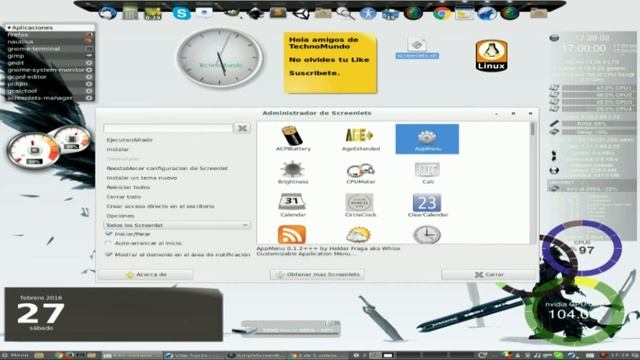Image resolution: width=640 pixels, height=360 pixels.
Task: Launch gnome-system-monitor from Aplicaciones list
Action: (50, 70)
